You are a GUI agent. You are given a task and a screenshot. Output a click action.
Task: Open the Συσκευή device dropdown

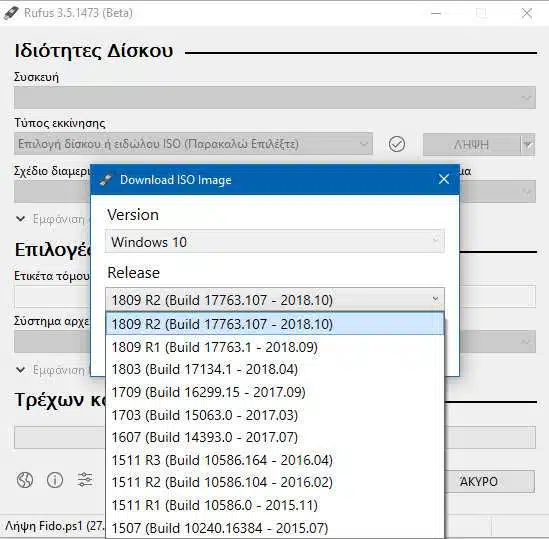tap(275, 98)
